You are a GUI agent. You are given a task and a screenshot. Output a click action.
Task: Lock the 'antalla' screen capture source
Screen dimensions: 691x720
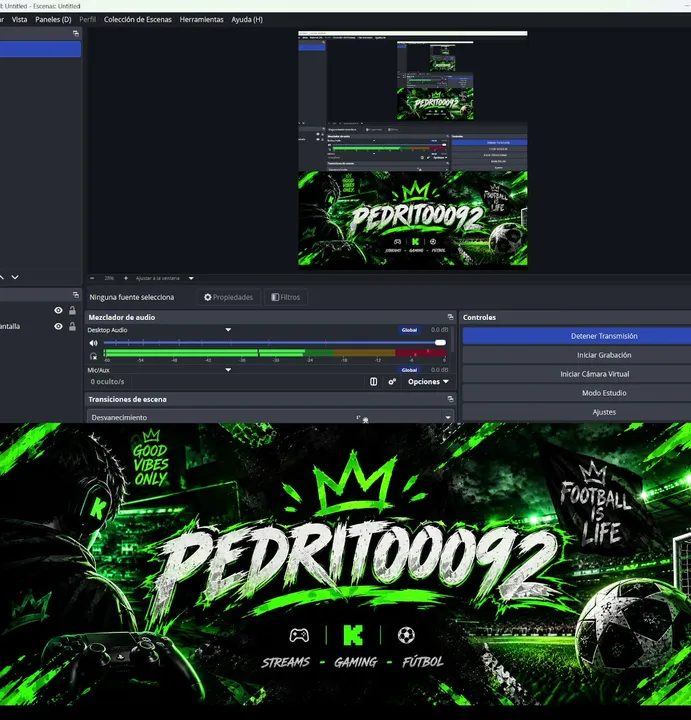coord(72,326)
